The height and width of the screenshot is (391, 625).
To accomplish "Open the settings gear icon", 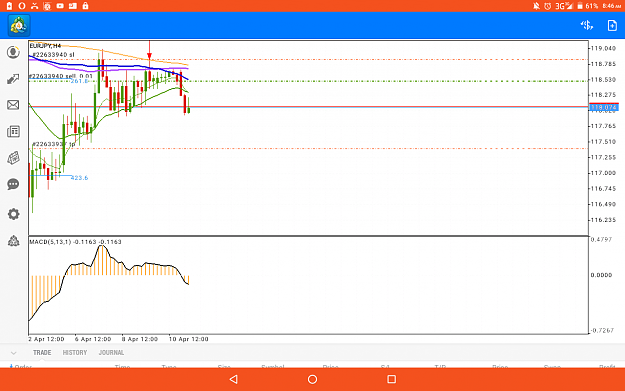I will [x=13, y=214].
